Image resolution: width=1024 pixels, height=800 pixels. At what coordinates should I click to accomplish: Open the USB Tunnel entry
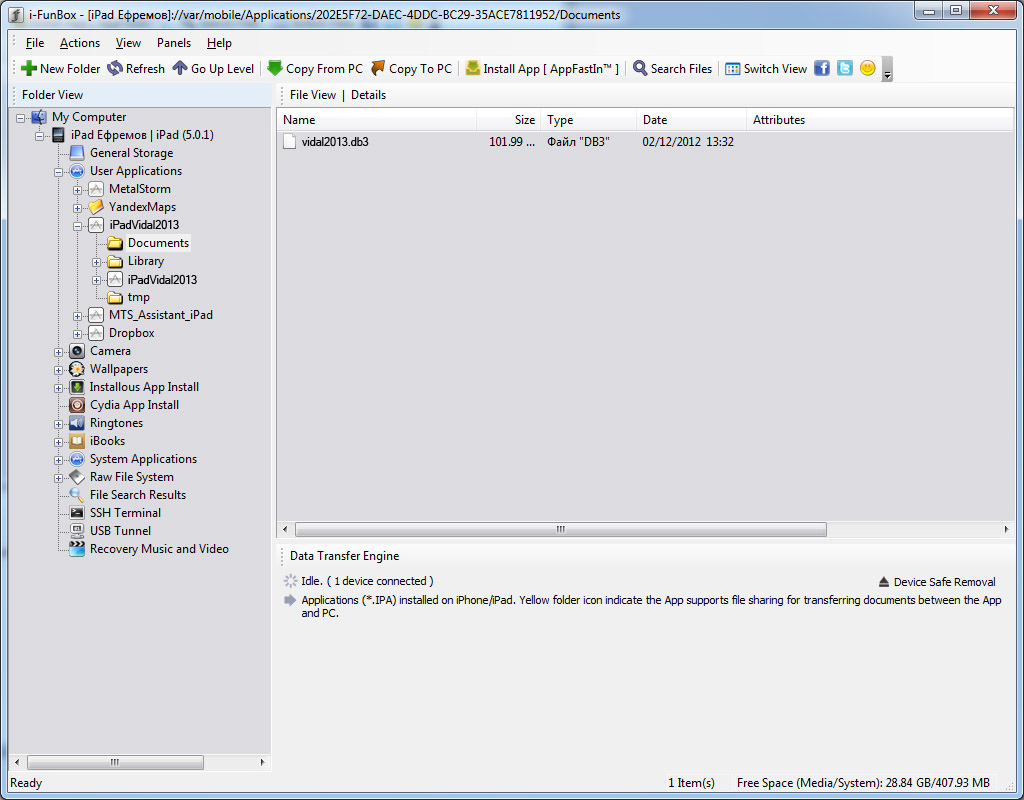(120, 531)
